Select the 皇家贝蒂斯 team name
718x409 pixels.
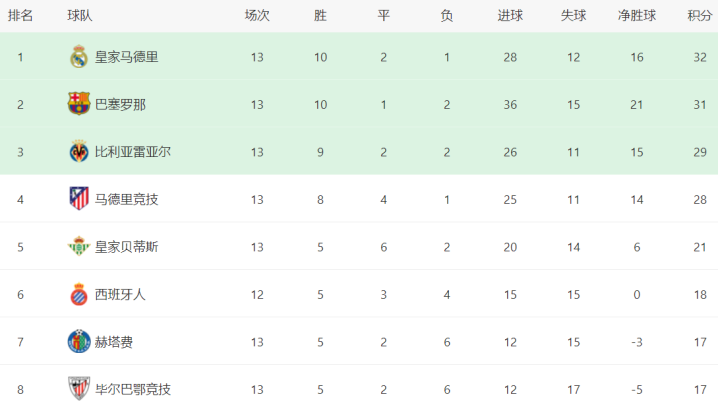(x=126, y=247)
